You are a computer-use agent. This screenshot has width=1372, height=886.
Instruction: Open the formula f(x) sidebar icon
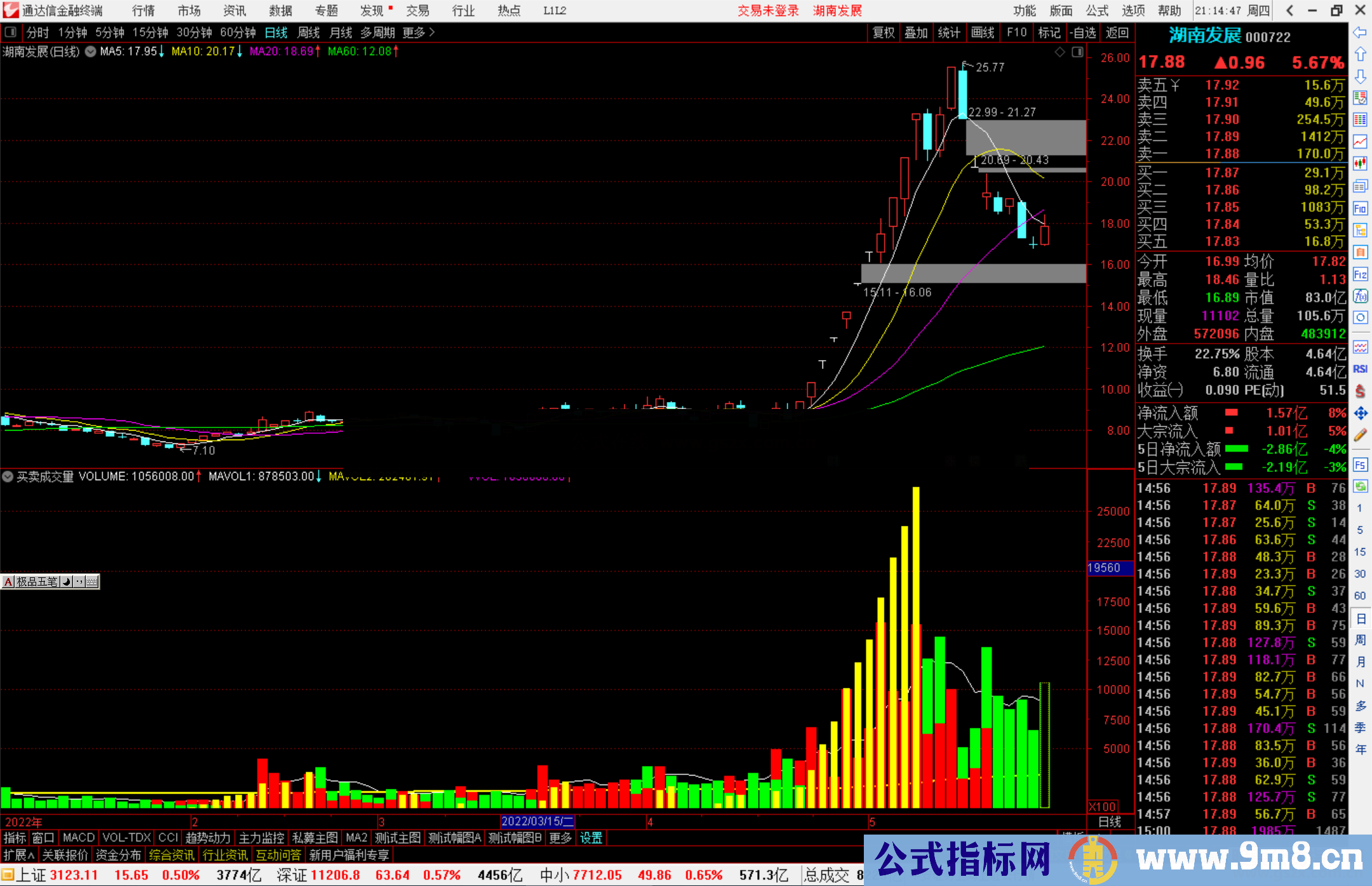tap(1360, 296)
